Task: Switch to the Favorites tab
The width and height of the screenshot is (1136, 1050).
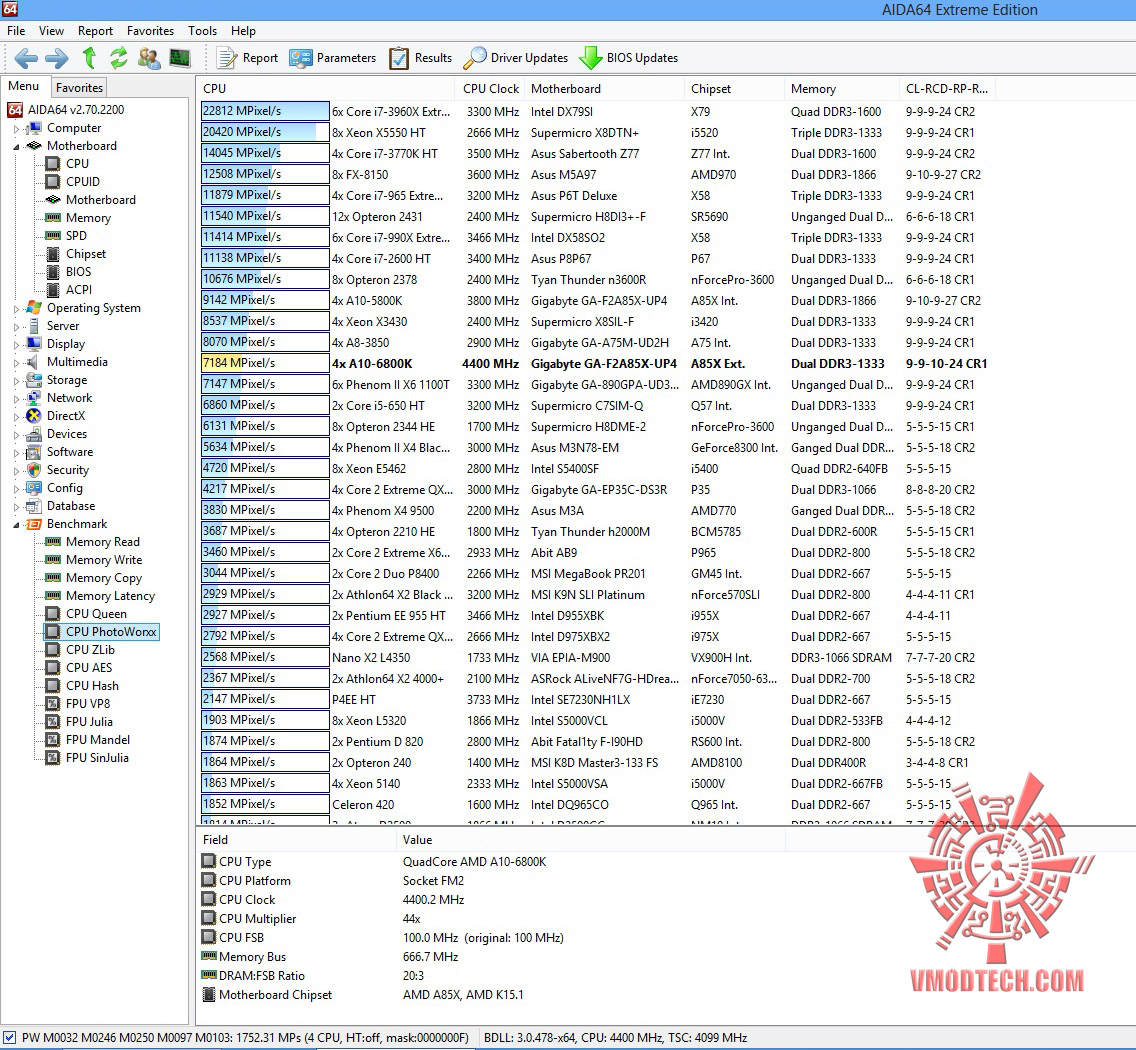Action: click(79, 88)
